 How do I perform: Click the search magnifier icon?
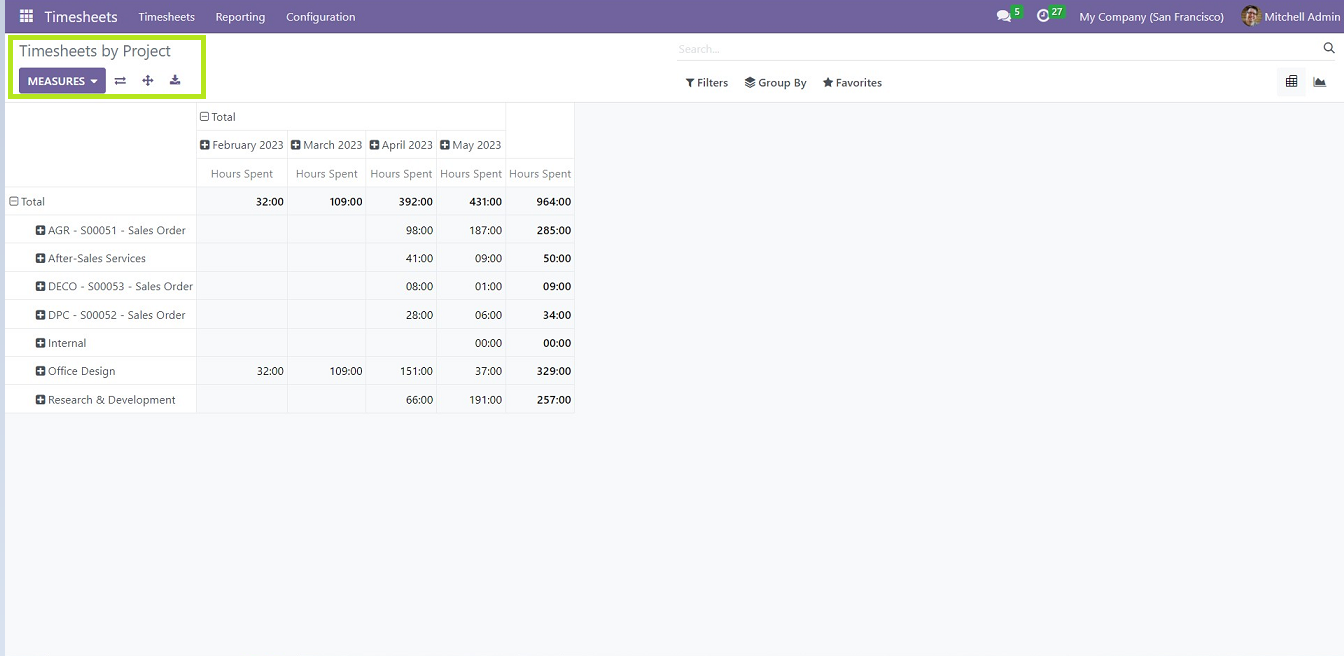click(1329, 48)
